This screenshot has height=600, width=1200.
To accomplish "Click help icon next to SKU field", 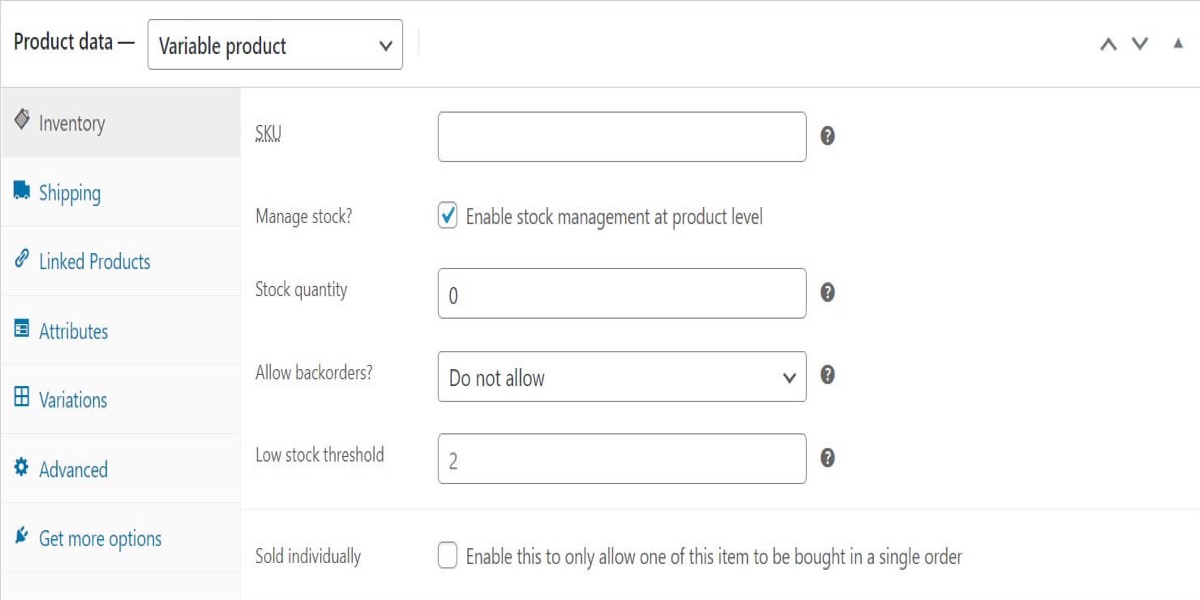I will 827,136.
